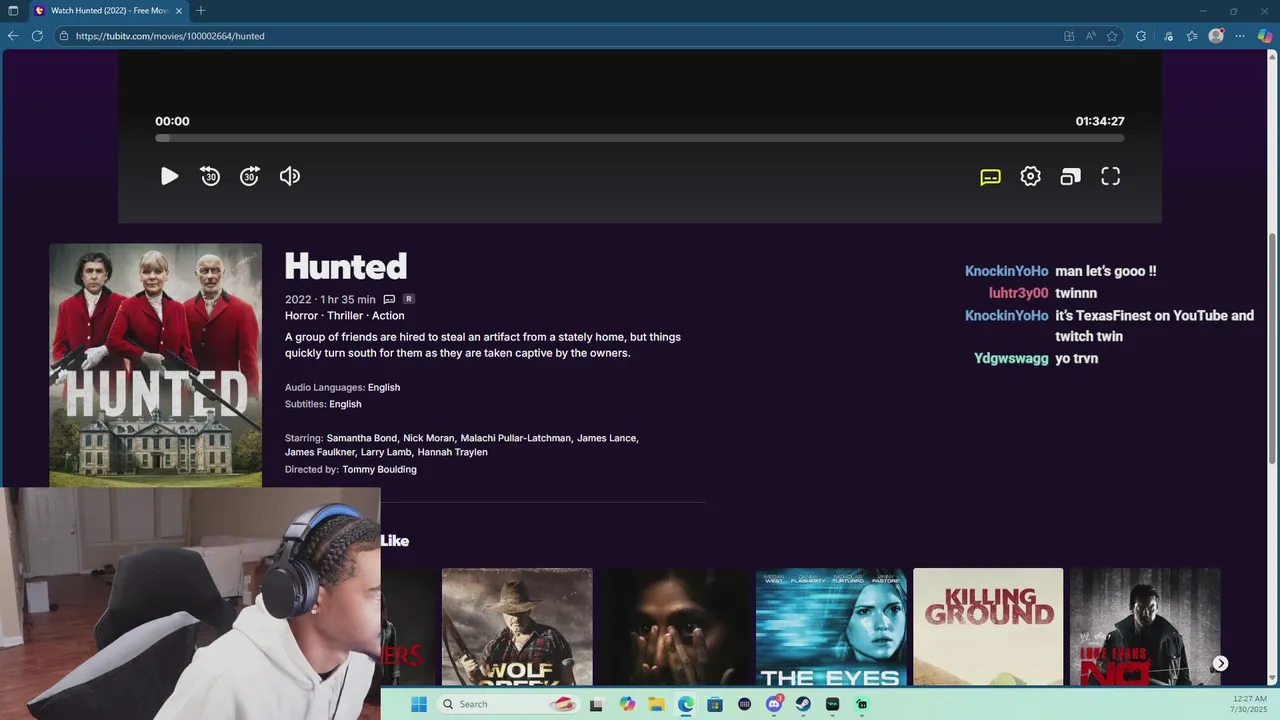This screenshot has height=720, width=1280.
Task: Open Steam from the taskbar
Action: click(x=803, y=704)
